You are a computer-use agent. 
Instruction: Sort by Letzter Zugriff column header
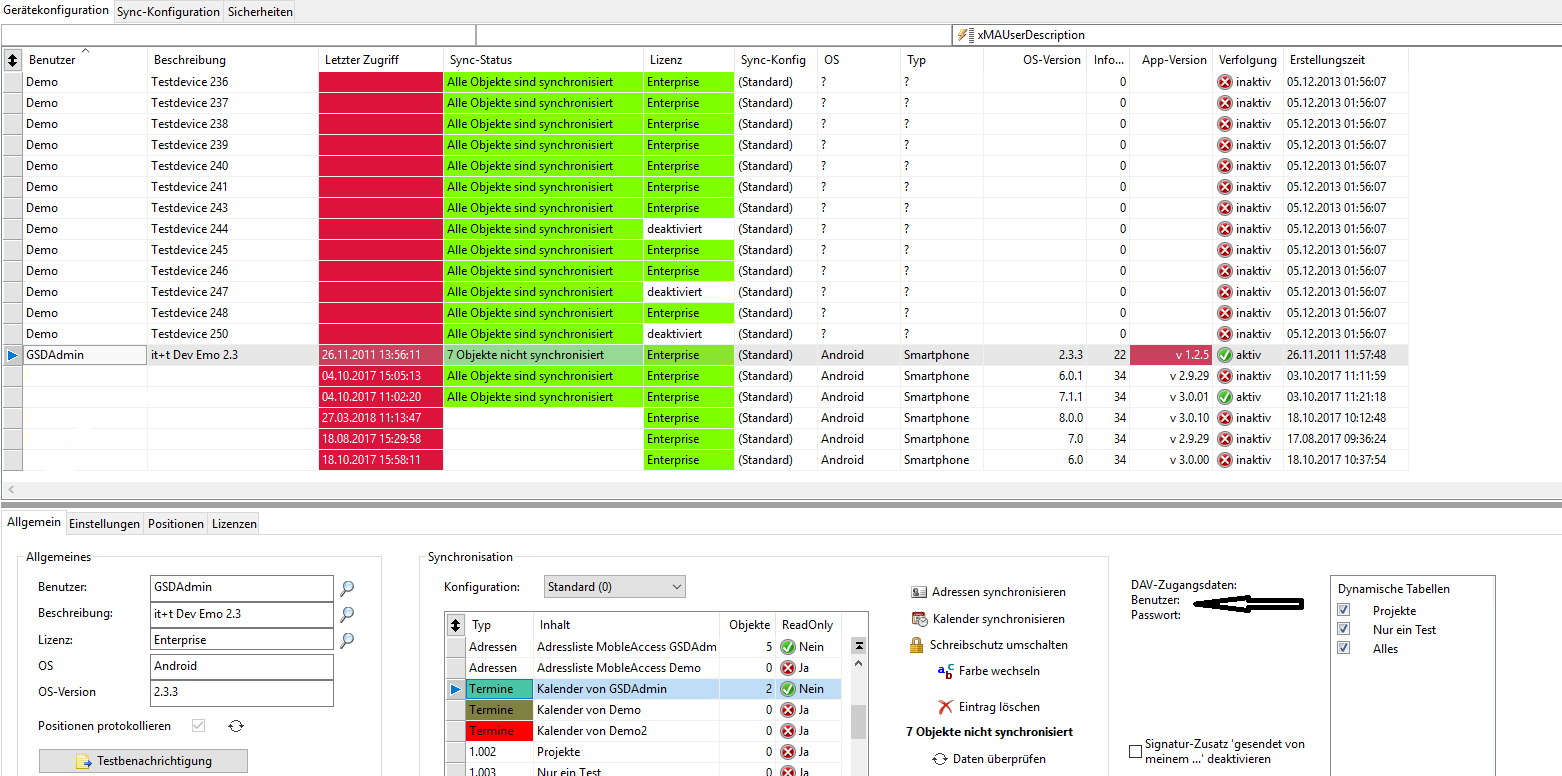coord(381,60)
